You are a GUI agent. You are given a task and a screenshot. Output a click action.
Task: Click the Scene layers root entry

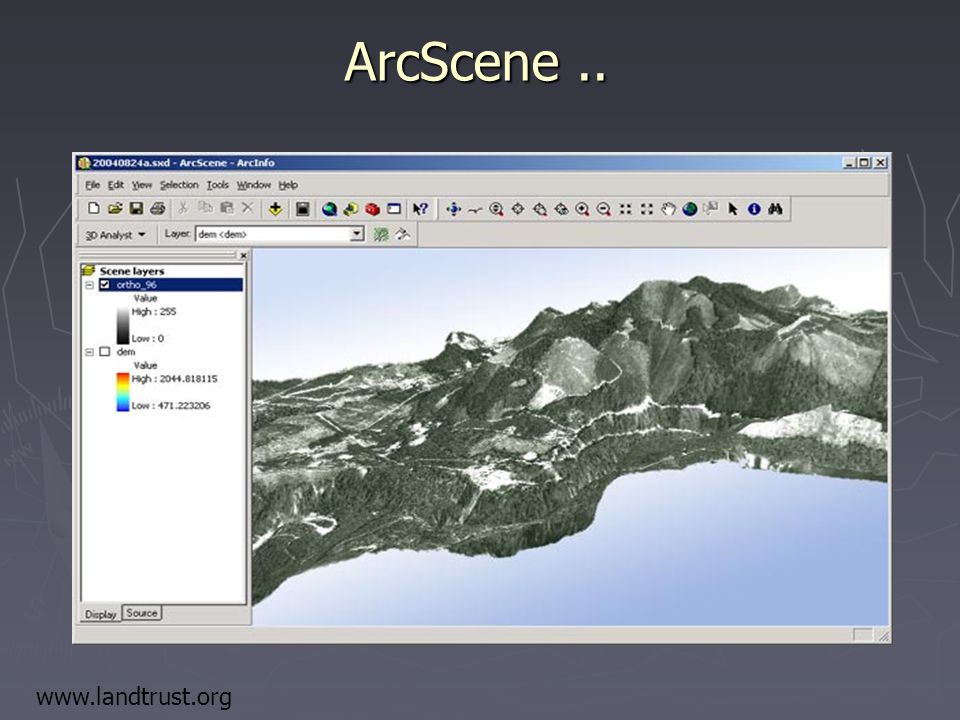(132, 271)
